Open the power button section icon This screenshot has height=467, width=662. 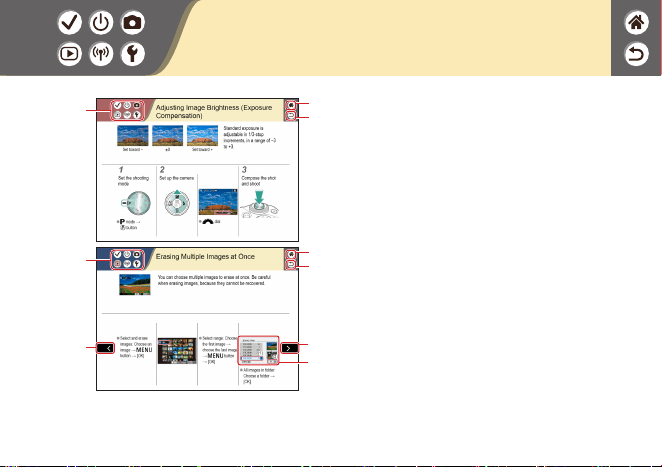tap(101, 22)
